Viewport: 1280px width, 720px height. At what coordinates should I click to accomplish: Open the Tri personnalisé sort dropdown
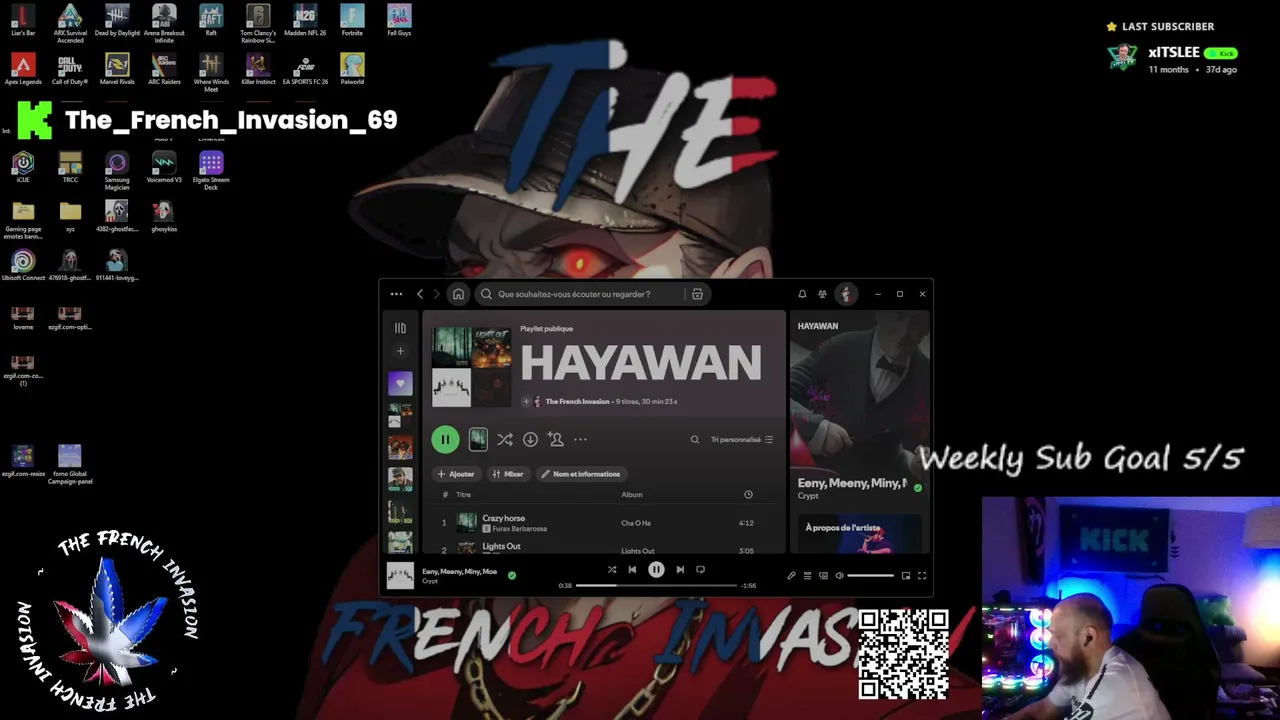[x=742, y=439]
